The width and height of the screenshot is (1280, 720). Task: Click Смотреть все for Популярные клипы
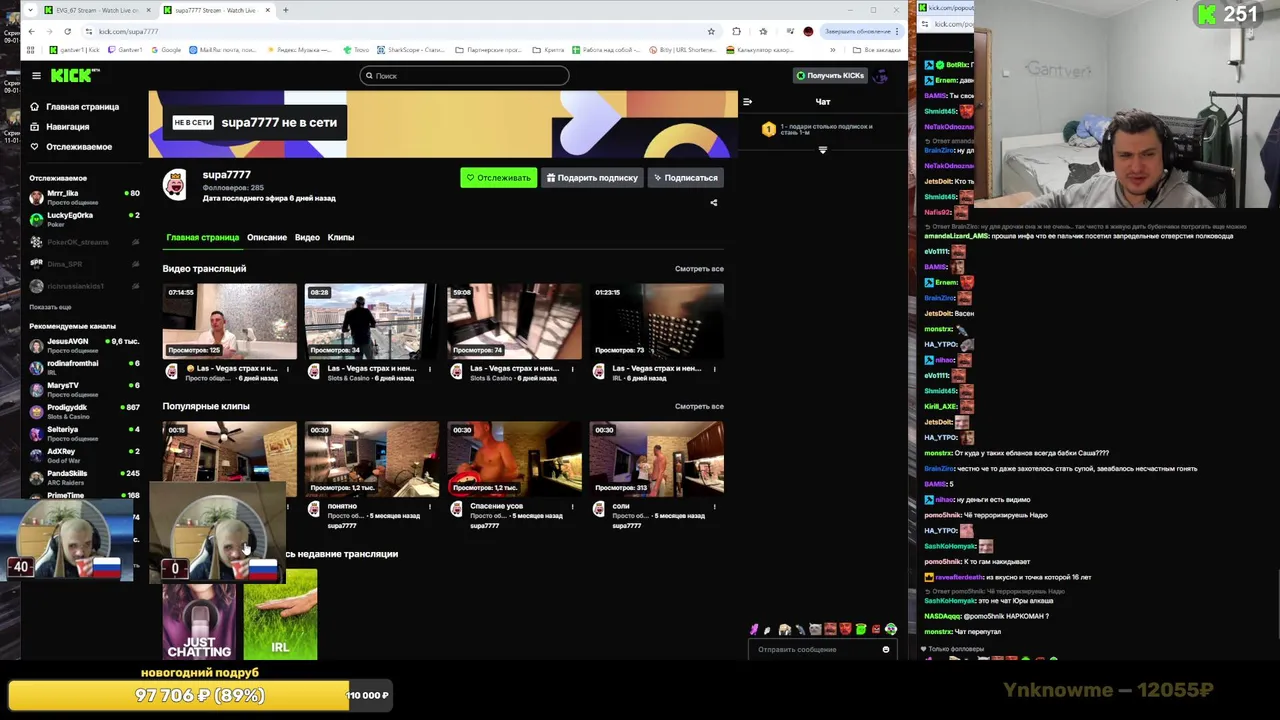click(x=699, y=407)
